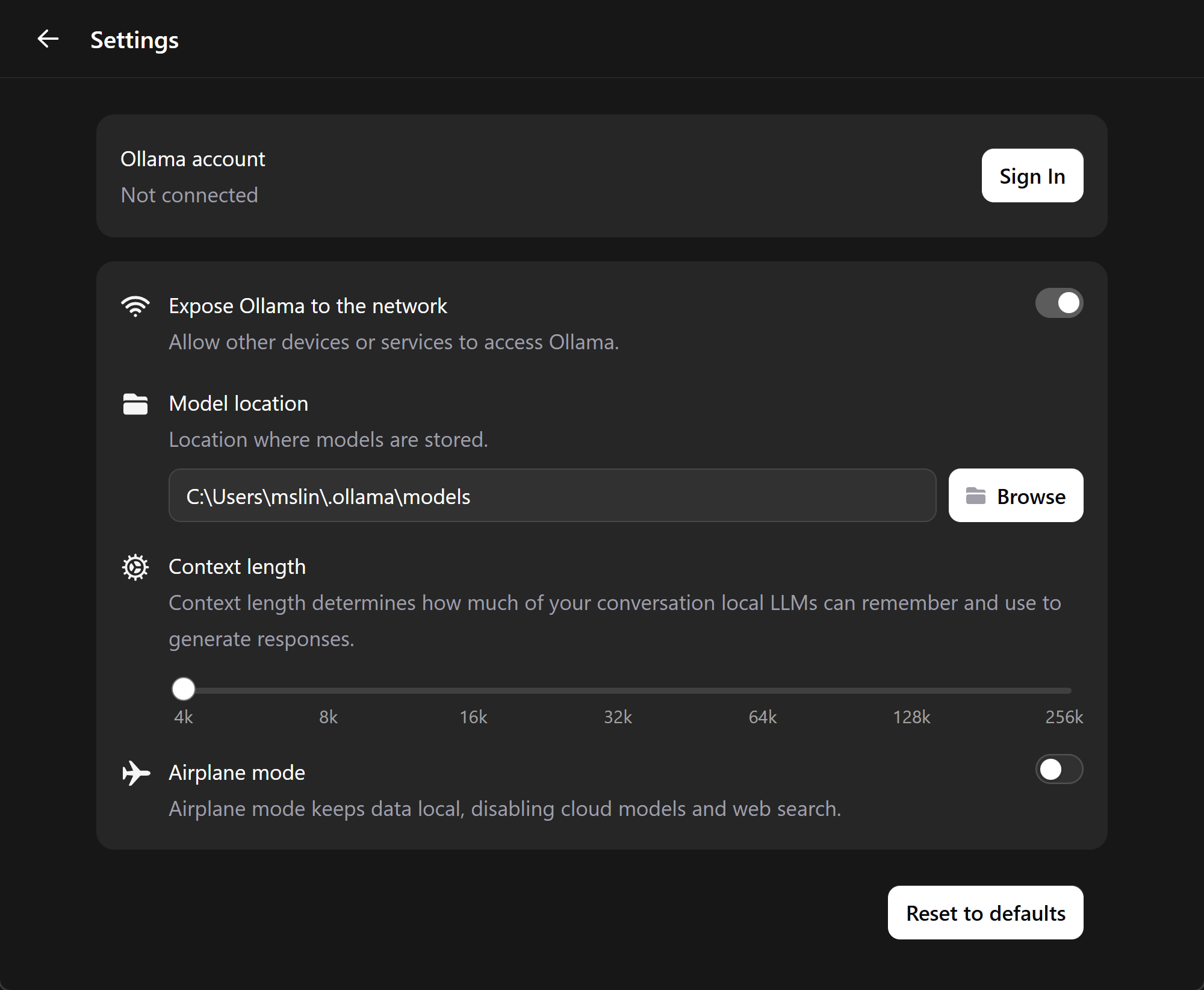Screen dimensions: 1204x990
Task: Click the folder icon inside Browse button
Action: [x=975, y=496]
